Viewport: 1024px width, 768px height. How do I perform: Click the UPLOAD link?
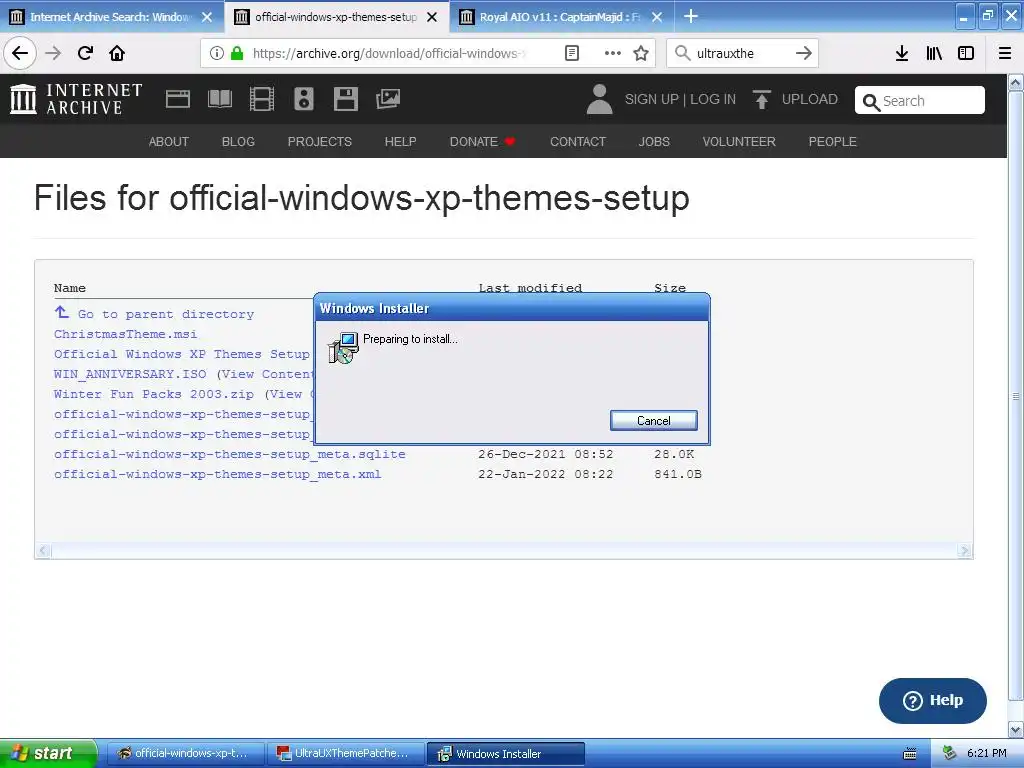[x=810, y=99]
